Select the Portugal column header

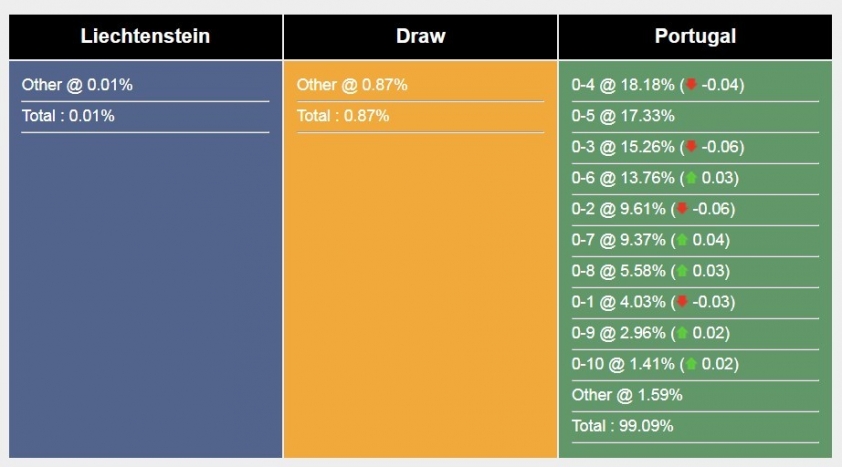[x=695, y=37]
